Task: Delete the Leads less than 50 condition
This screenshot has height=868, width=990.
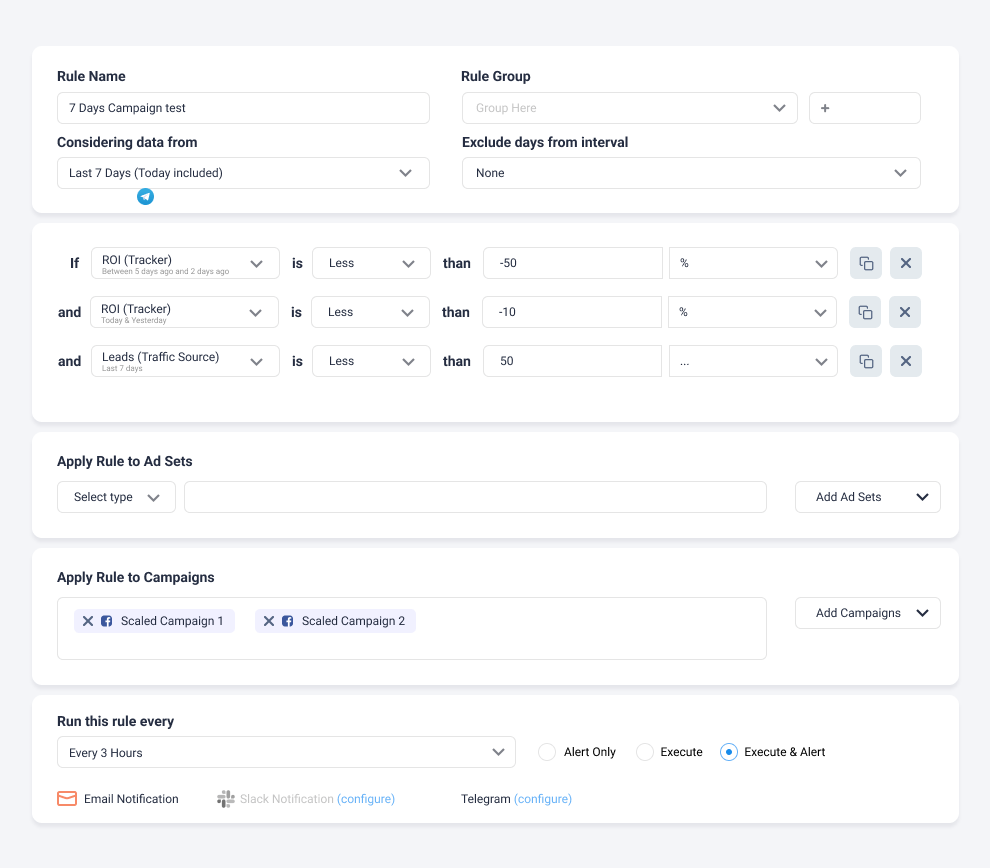Action: click(905, 361)
